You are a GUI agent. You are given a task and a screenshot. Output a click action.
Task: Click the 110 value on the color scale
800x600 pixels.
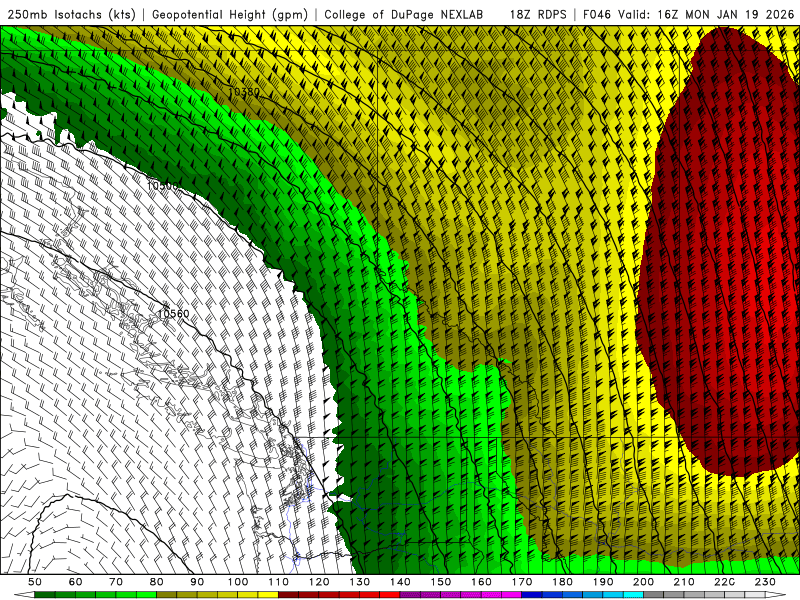(279, 582)
